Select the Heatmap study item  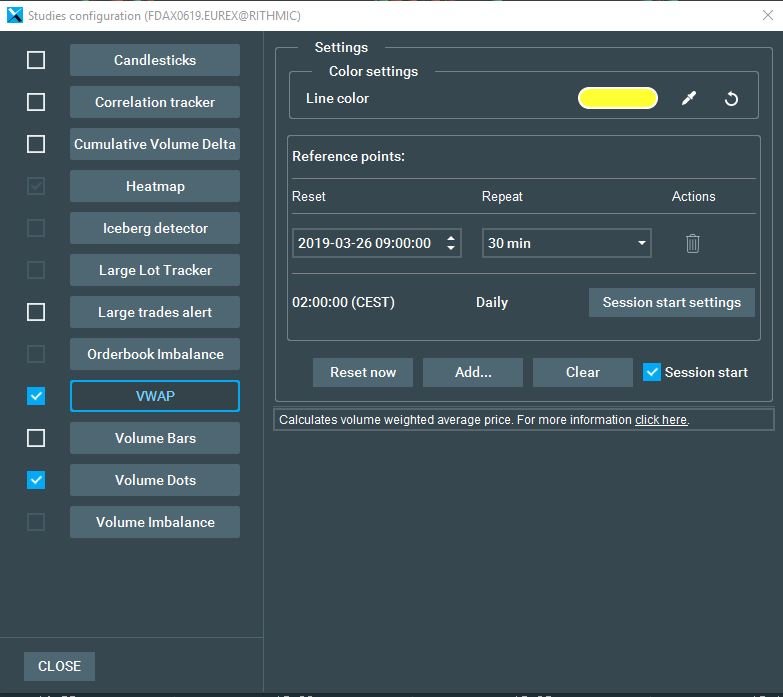click(x=155, y=186)
